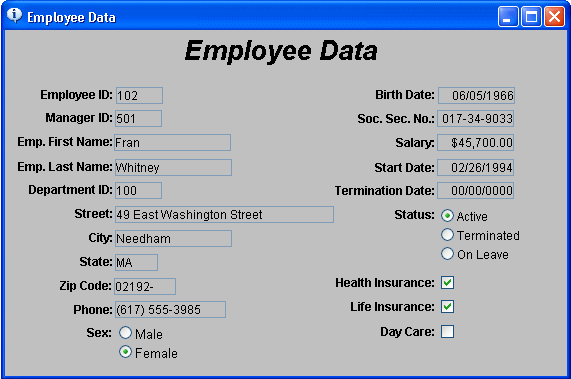Click the Termination Date label
The width and height of the screenshot is (571, 379).
(x=385, y=191)
